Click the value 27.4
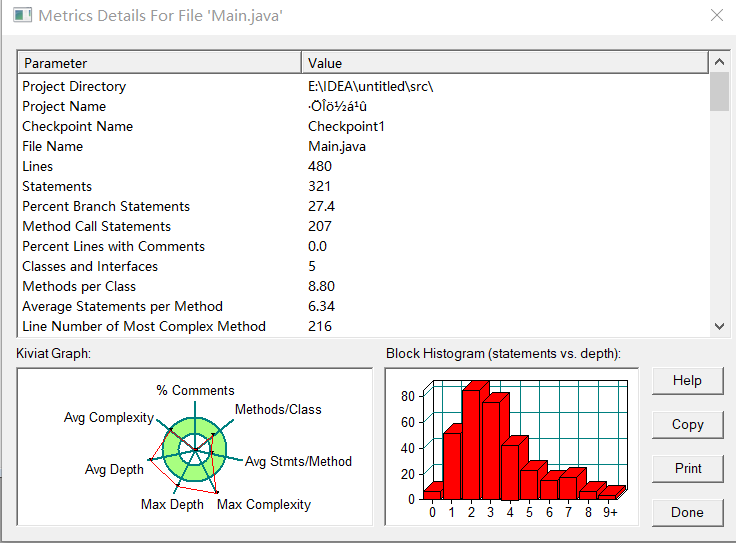This screenshot has width=736, height=543. (x=322, y=206)
